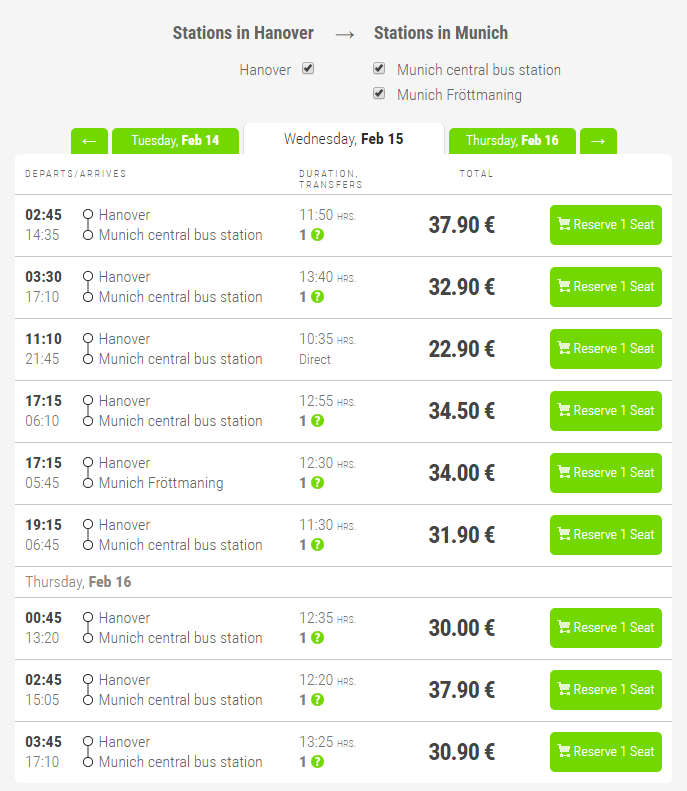
Task: Click transfer help icon on 00:45 trip
Action: tap(317, 638)
